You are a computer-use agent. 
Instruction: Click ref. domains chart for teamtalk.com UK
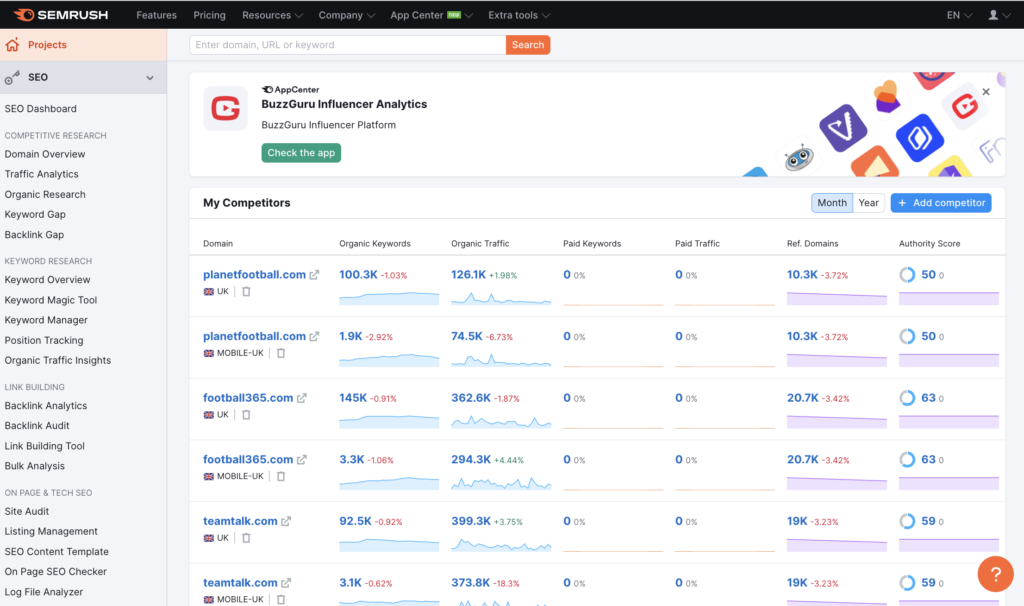(837, 545)
